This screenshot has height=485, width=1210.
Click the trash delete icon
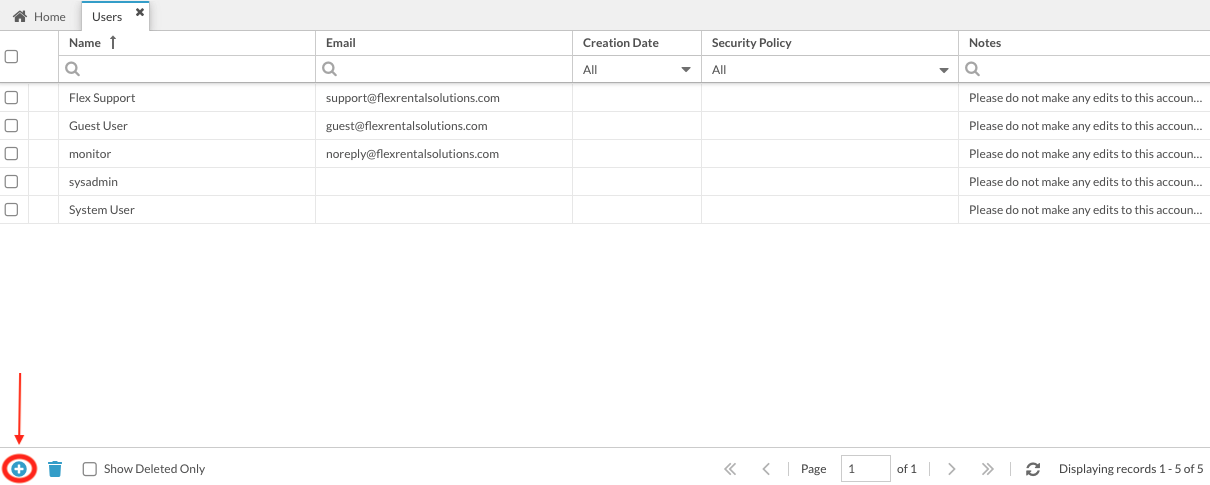tap(55, 468)
